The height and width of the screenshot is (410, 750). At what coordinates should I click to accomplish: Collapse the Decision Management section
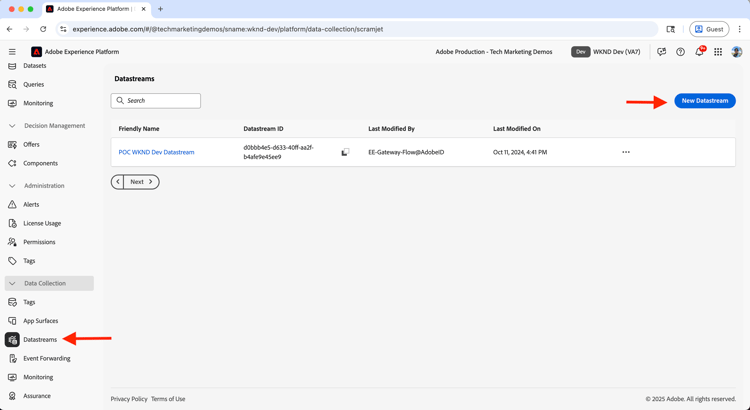(x=12, y=126)
